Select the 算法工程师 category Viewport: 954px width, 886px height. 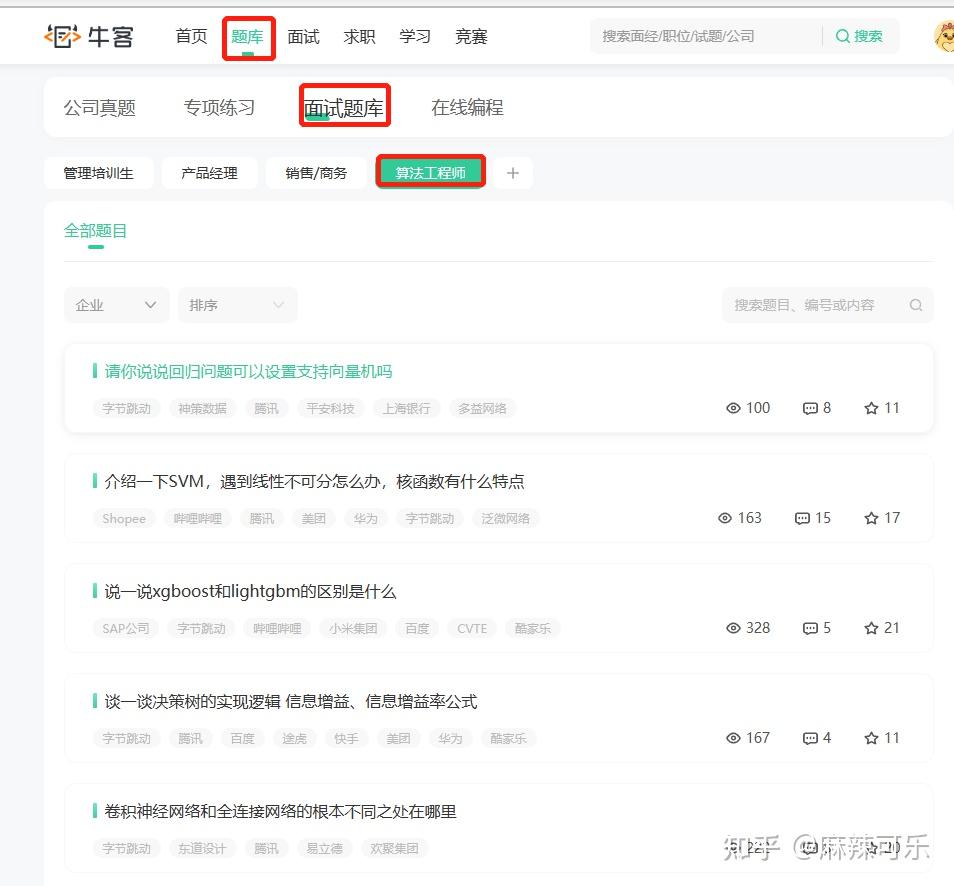(431, 173)
